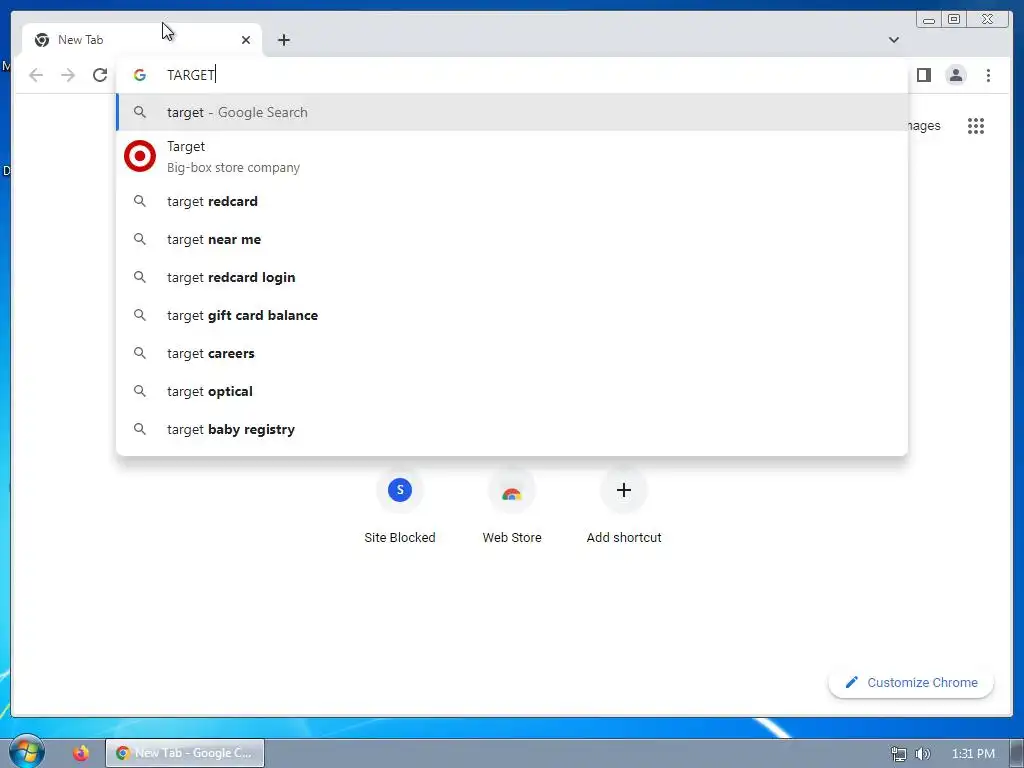Viewport: 1024px width, 768px height.
Task: Click the Chrome favicon on the New Tab tab
Action: pos(42,40)
